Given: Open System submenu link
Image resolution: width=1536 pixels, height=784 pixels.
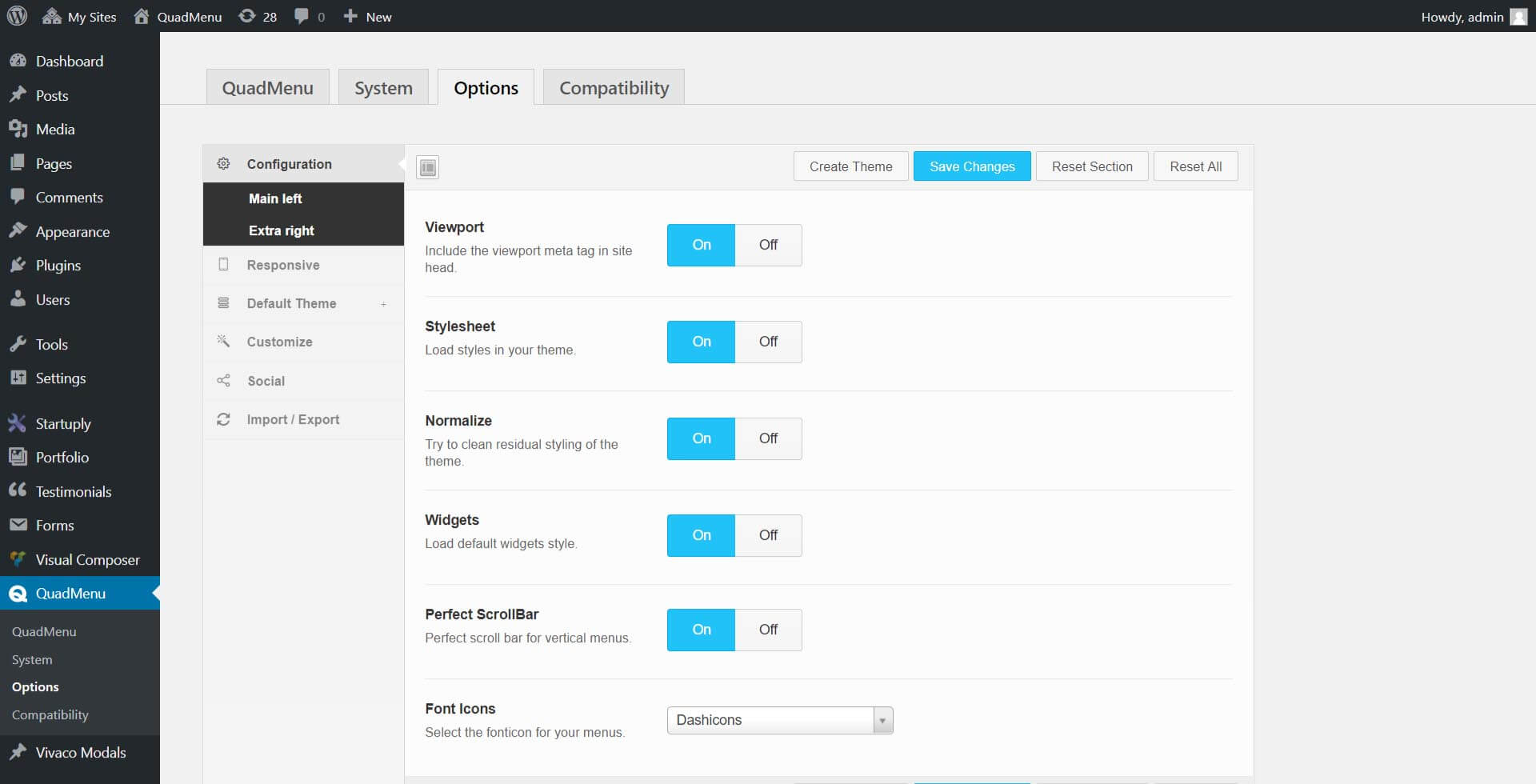Looking at the screenshot, I should 32,659.
